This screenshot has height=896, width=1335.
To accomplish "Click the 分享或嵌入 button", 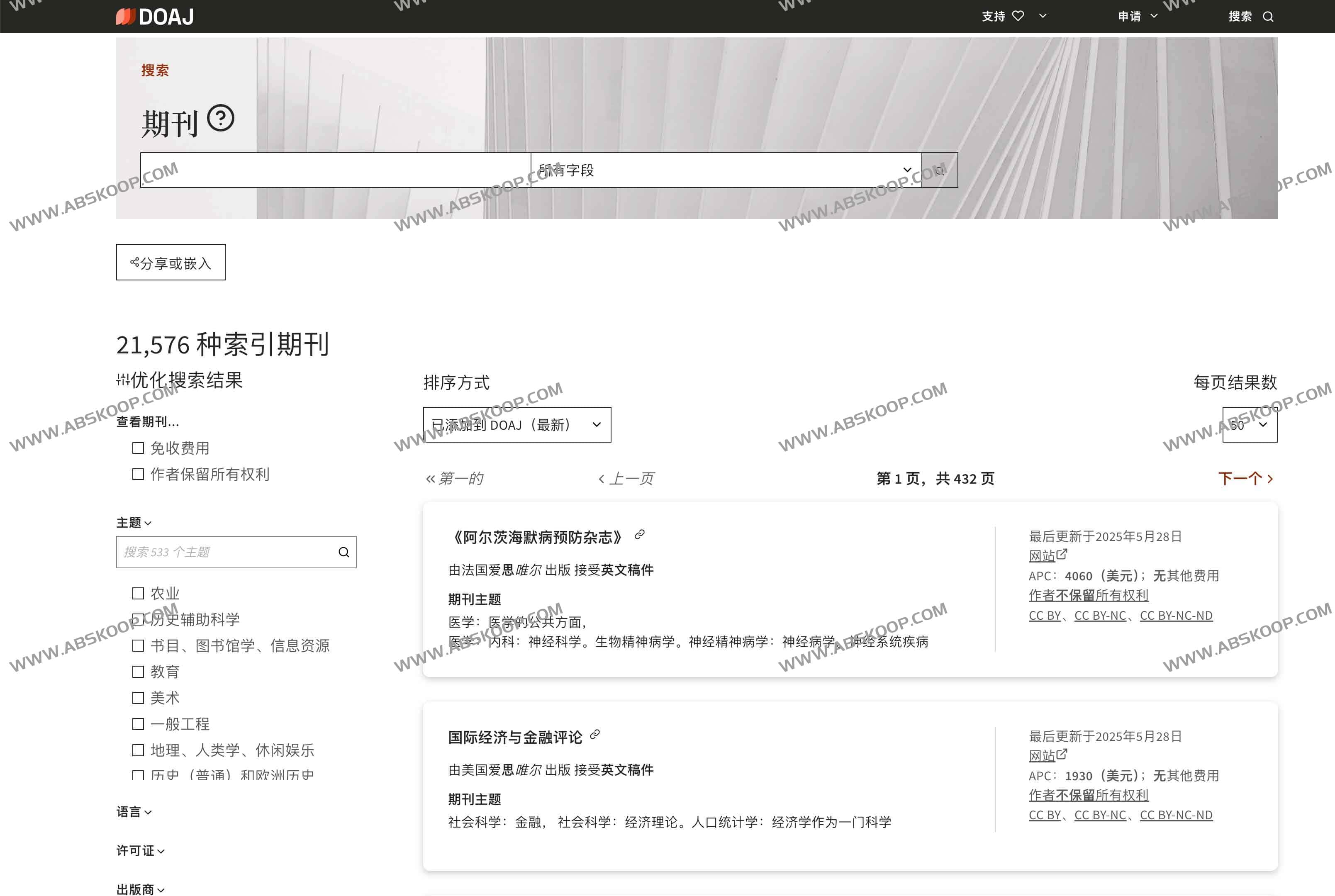I will click(x=170, y=262).
